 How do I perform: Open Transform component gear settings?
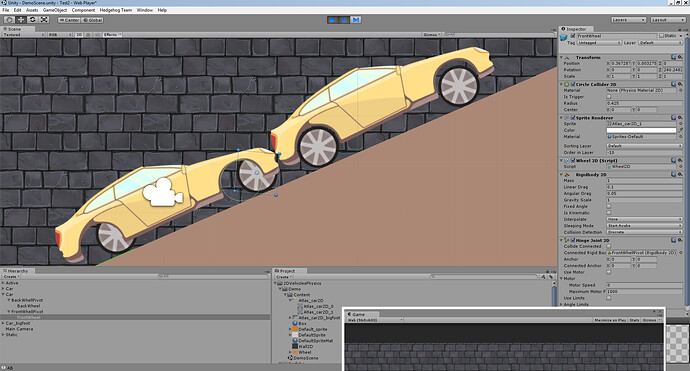click(680, 57)
